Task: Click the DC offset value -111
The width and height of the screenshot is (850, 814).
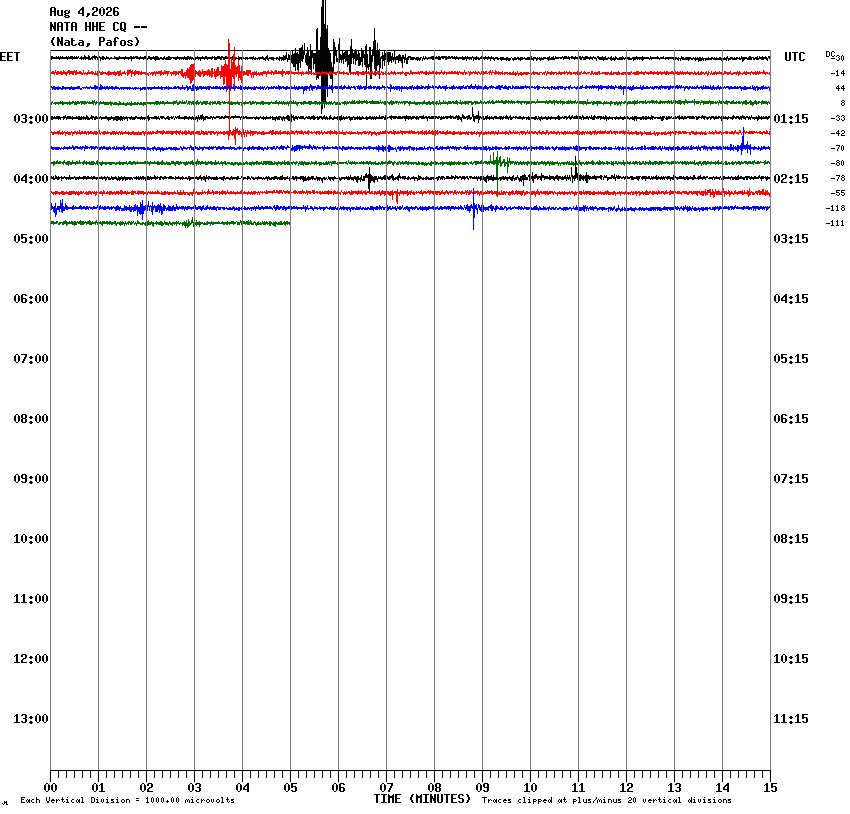Action: (835, 223)
